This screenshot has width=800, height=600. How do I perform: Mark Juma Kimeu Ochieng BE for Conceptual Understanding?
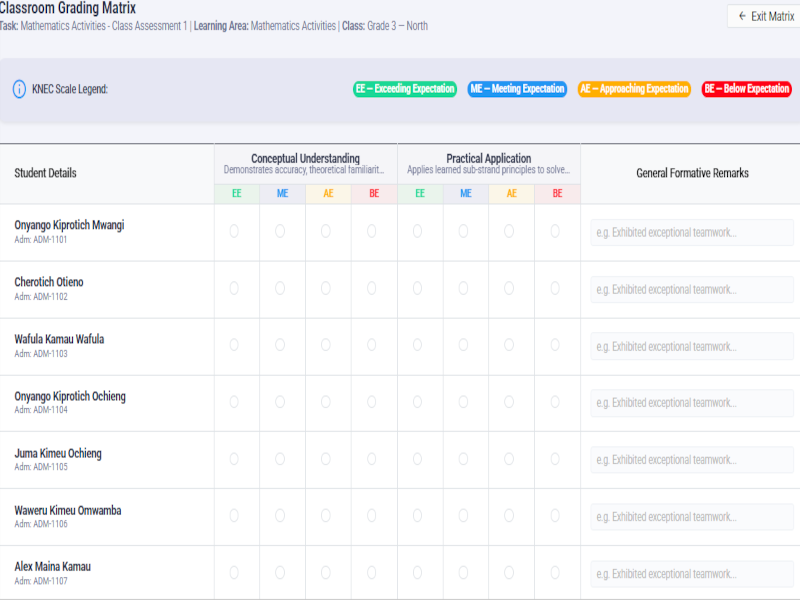pos(371,459)
